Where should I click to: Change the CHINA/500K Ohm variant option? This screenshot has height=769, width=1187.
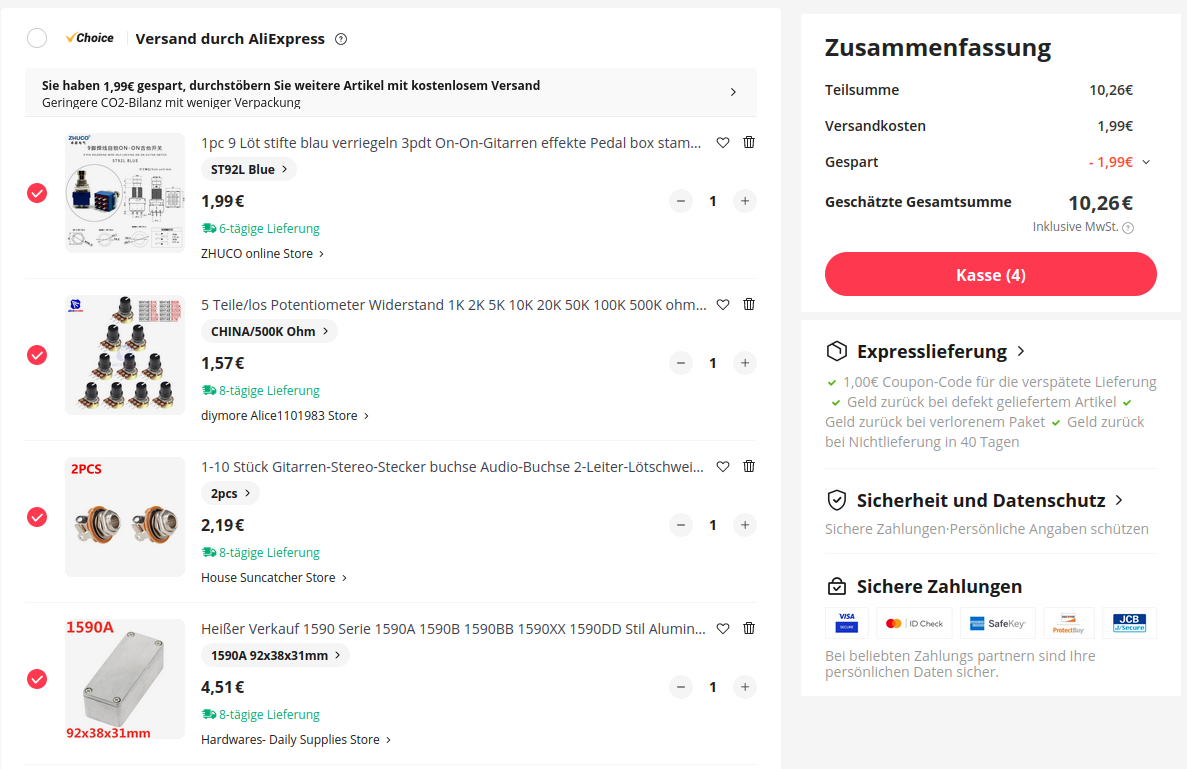point(269,331)
